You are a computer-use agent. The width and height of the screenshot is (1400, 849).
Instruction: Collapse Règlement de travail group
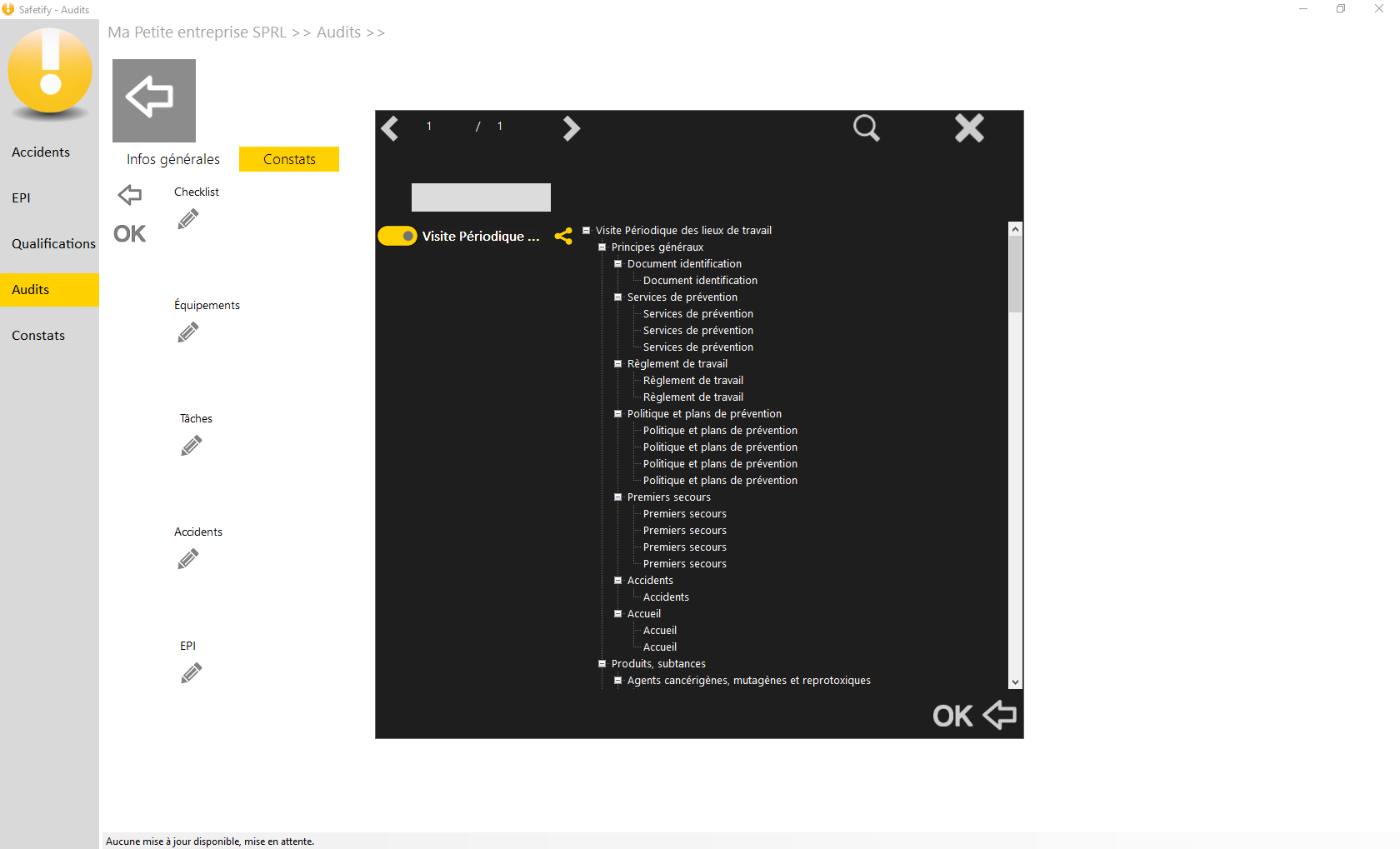coord(617,364)
